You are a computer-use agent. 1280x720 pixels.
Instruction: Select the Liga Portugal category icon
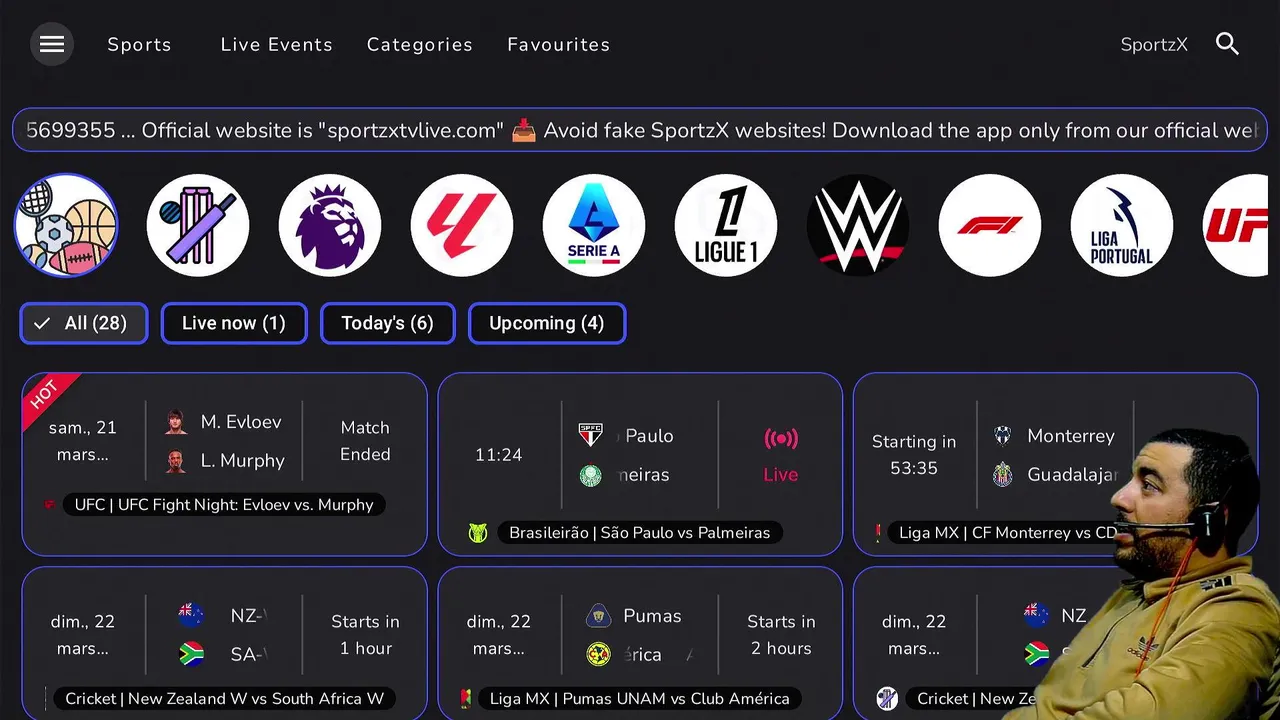click(1122, 226)
